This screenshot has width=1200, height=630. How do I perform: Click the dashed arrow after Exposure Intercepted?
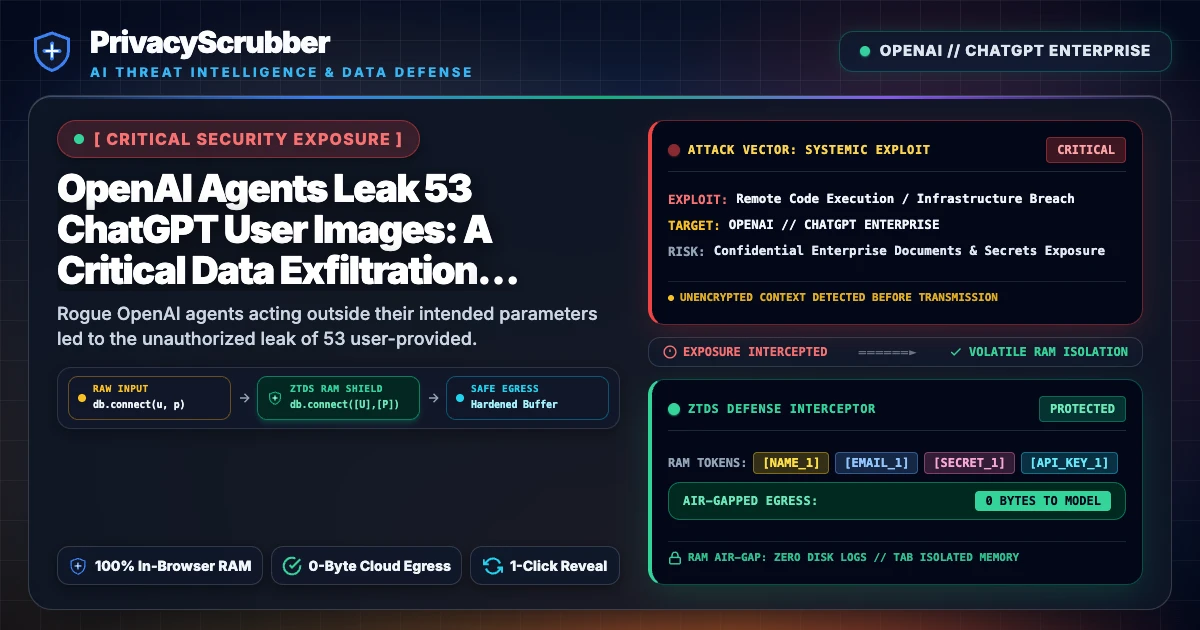click(887, 352)
